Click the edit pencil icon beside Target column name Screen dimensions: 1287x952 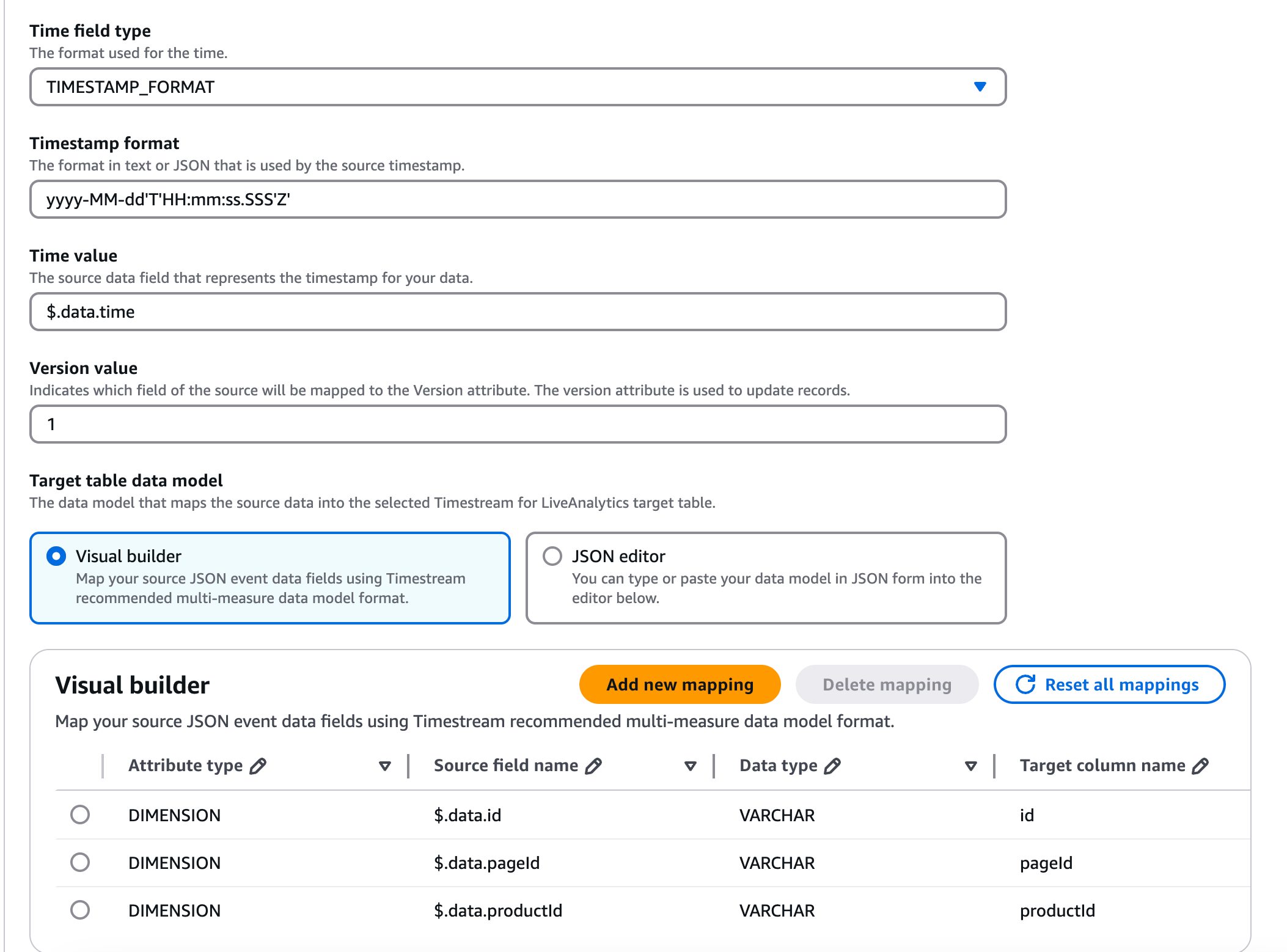tap(1201, 766)
